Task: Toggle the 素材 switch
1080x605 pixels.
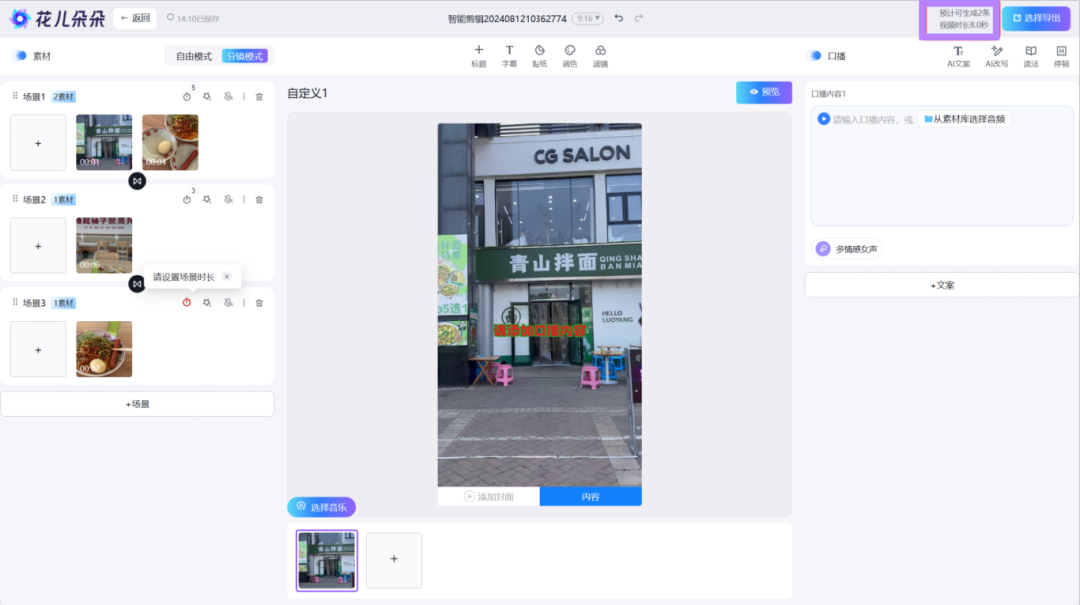Action: coord(20,56)
